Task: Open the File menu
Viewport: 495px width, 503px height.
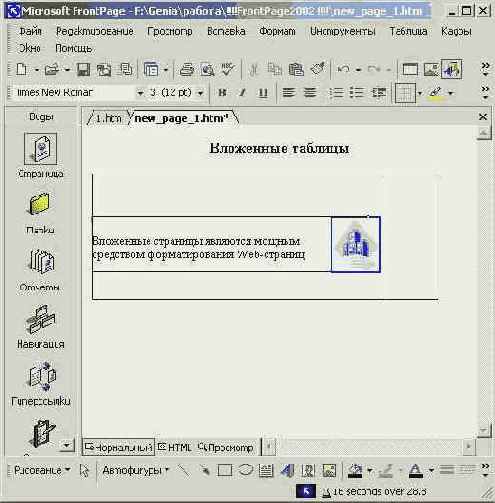Action: 30,31
